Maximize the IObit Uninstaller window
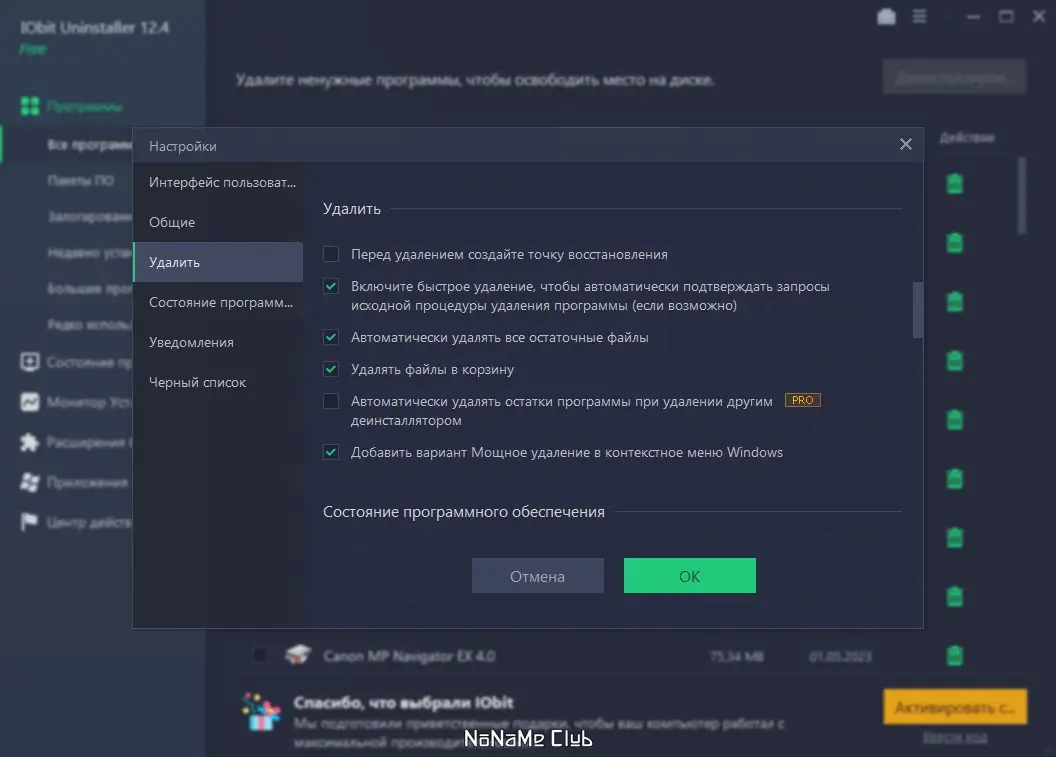The width and height of the screenshot is (1056, 757). click(1006, 16)
